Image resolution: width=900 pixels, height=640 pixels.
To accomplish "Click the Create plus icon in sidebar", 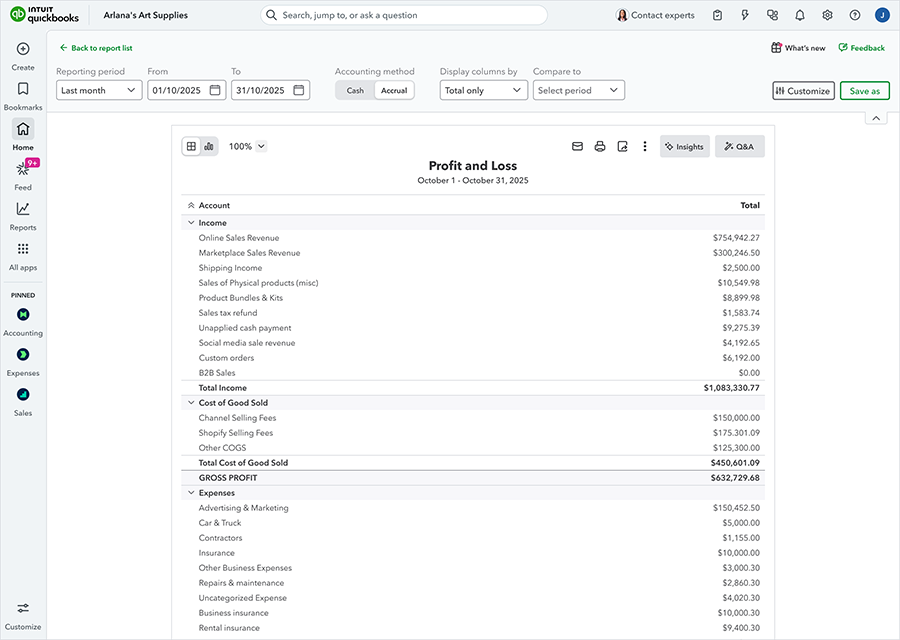I will point(22,48).
